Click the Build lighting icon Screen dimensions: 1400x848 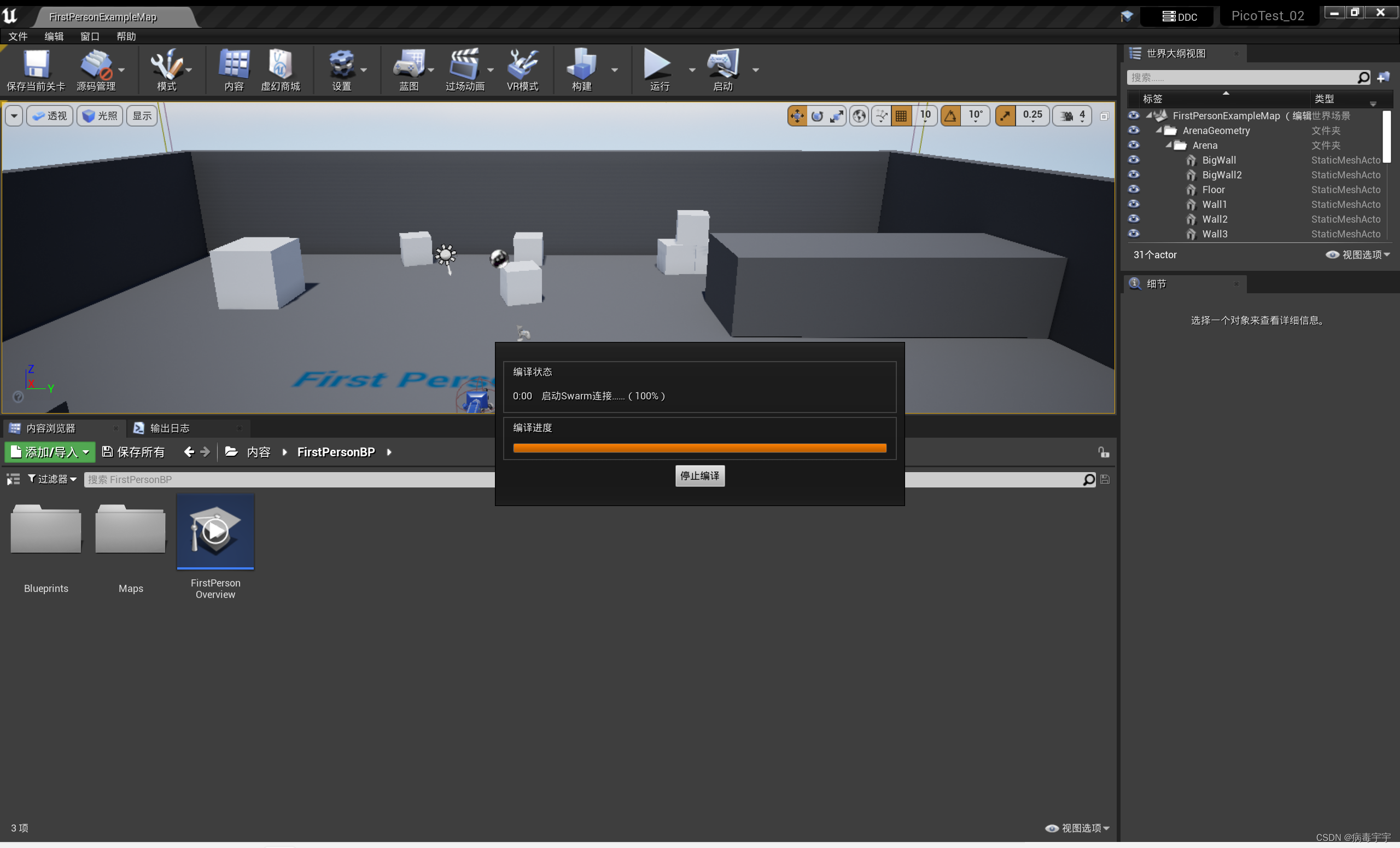click(581, 65)
